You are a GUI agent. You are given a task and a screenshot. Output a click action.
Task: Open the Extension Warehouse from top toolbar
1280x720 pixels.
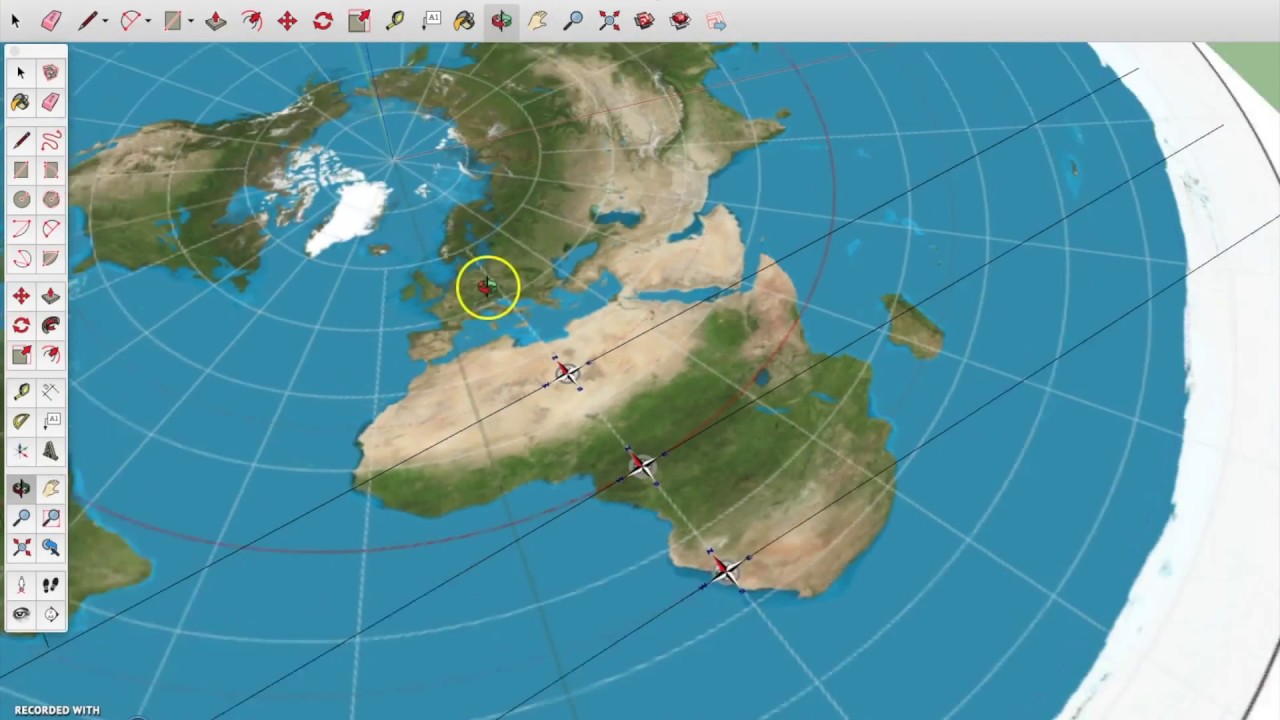[680, 20]
